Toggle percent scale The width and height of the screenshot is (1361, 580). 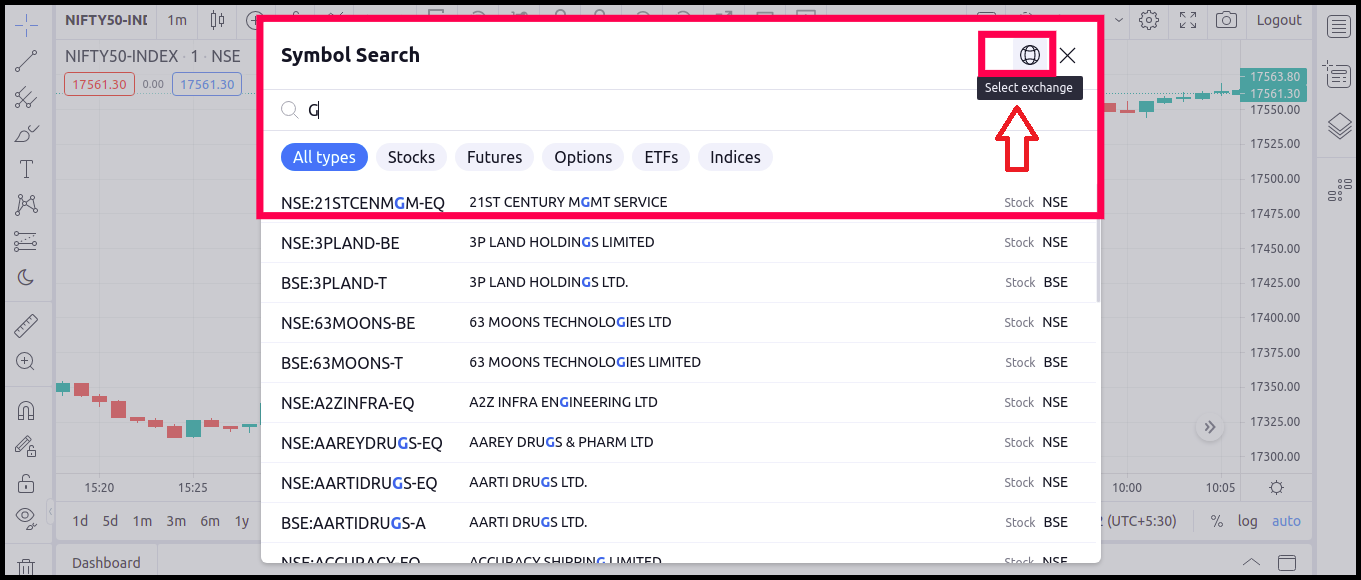[1217, 521]
